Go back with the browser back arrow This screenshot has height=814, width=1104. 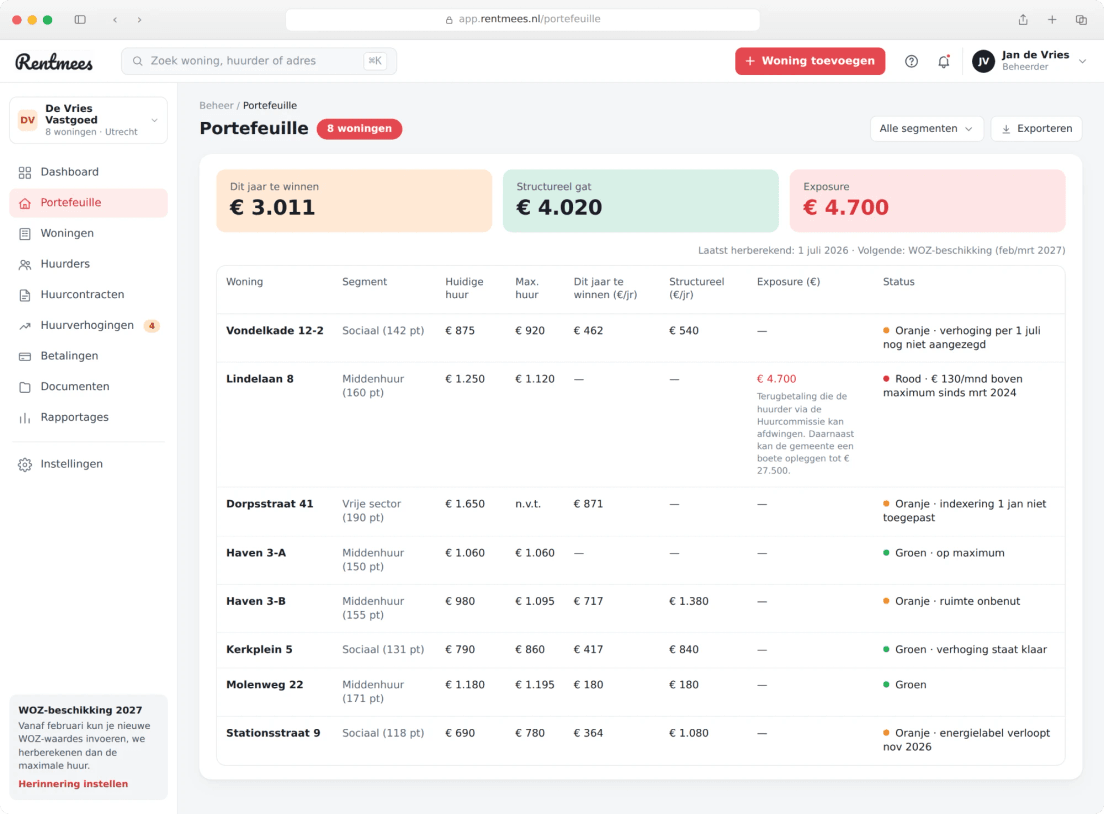(115, 20)
